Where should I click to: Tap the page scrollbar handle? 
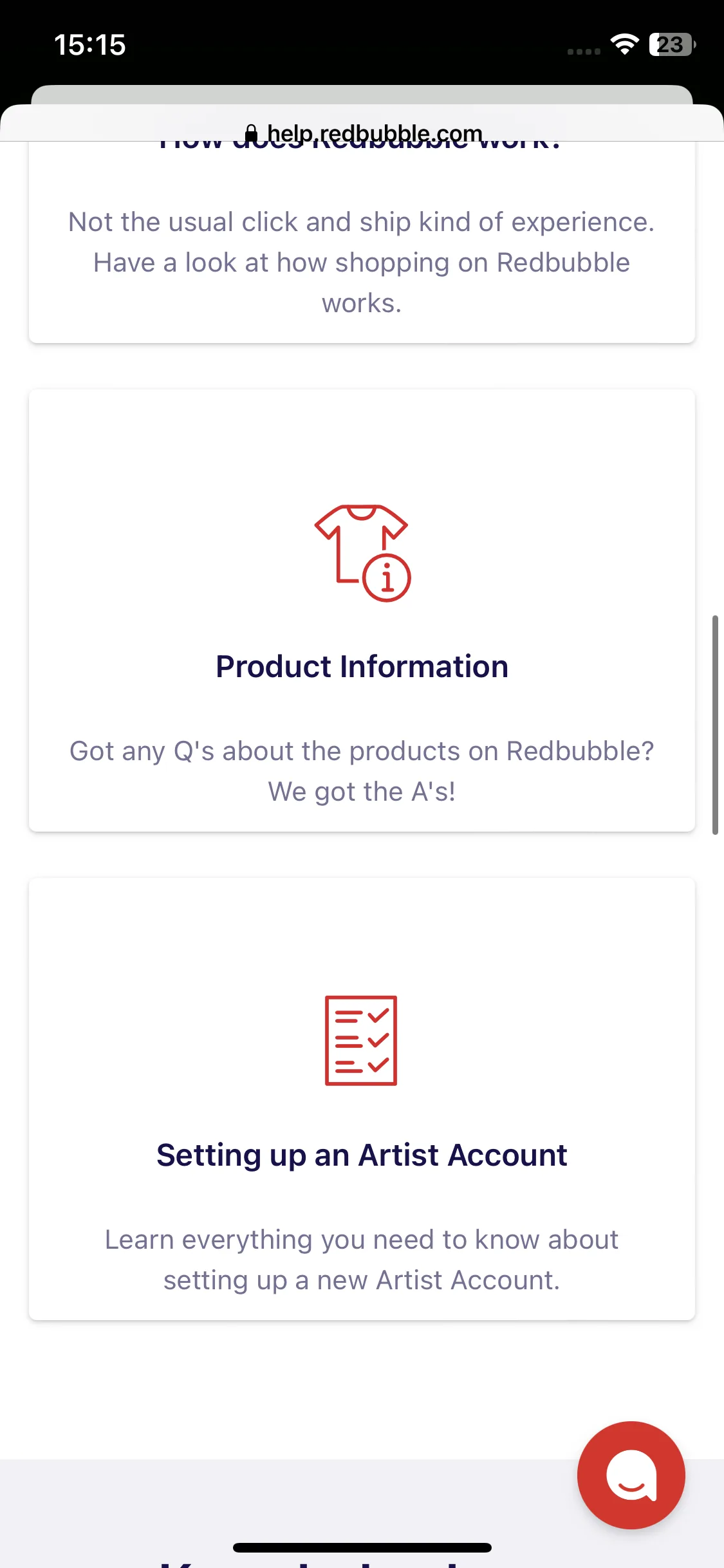tap(715, 725)
